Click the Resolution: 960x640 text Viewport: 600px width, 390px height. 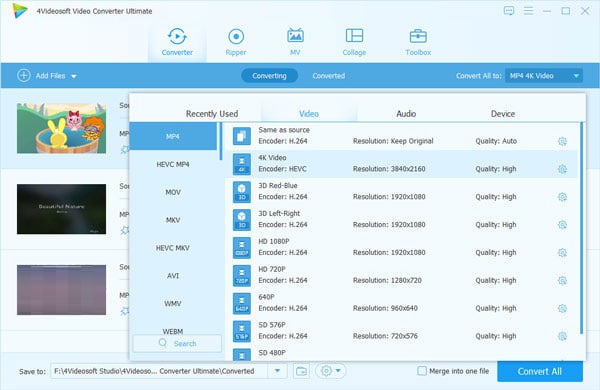385,308
